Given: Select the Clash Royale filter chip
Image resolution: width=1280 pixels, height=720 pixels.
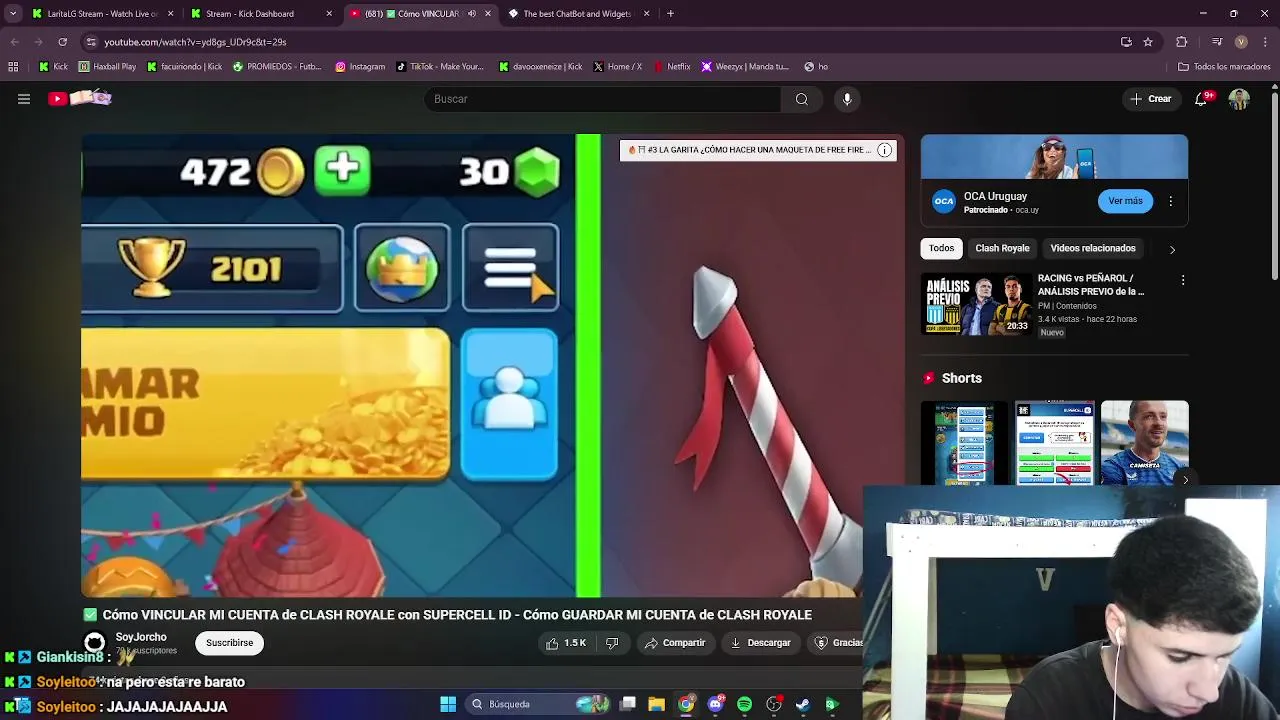Looking at the screenshot, I should pos(1002,248).
